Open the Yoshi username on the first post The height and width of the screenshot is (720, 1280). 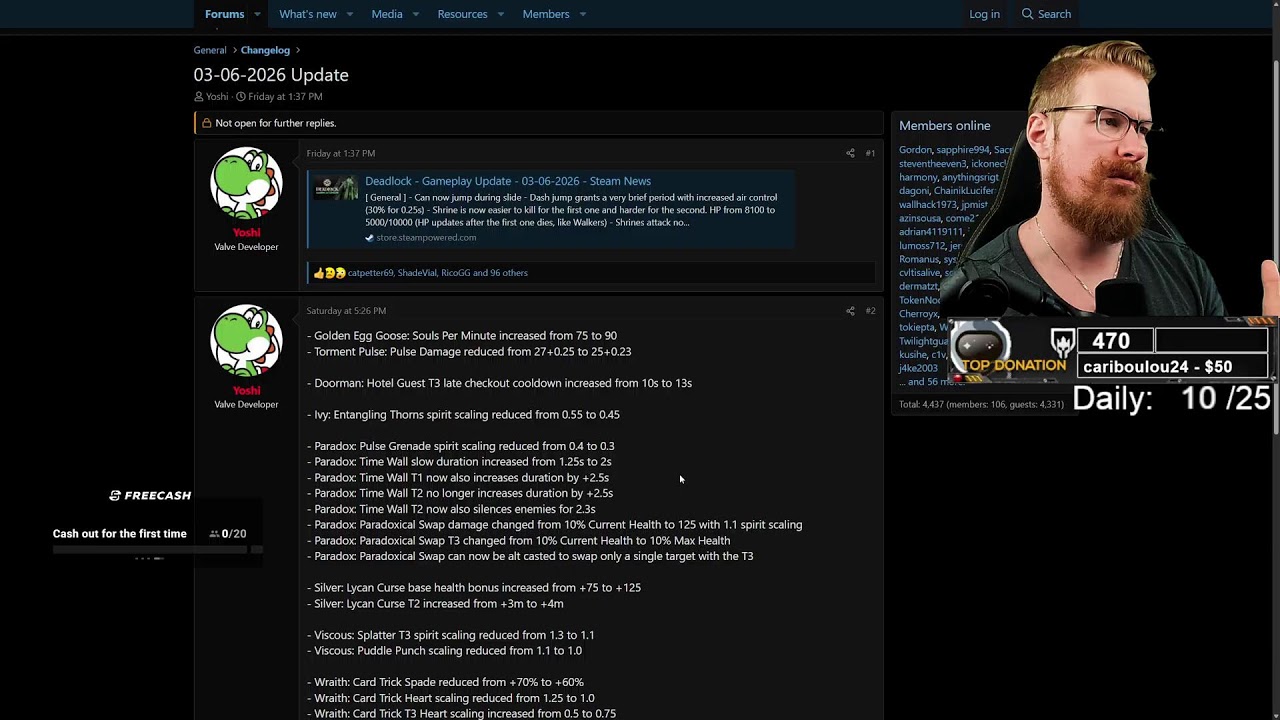(246, 232)
